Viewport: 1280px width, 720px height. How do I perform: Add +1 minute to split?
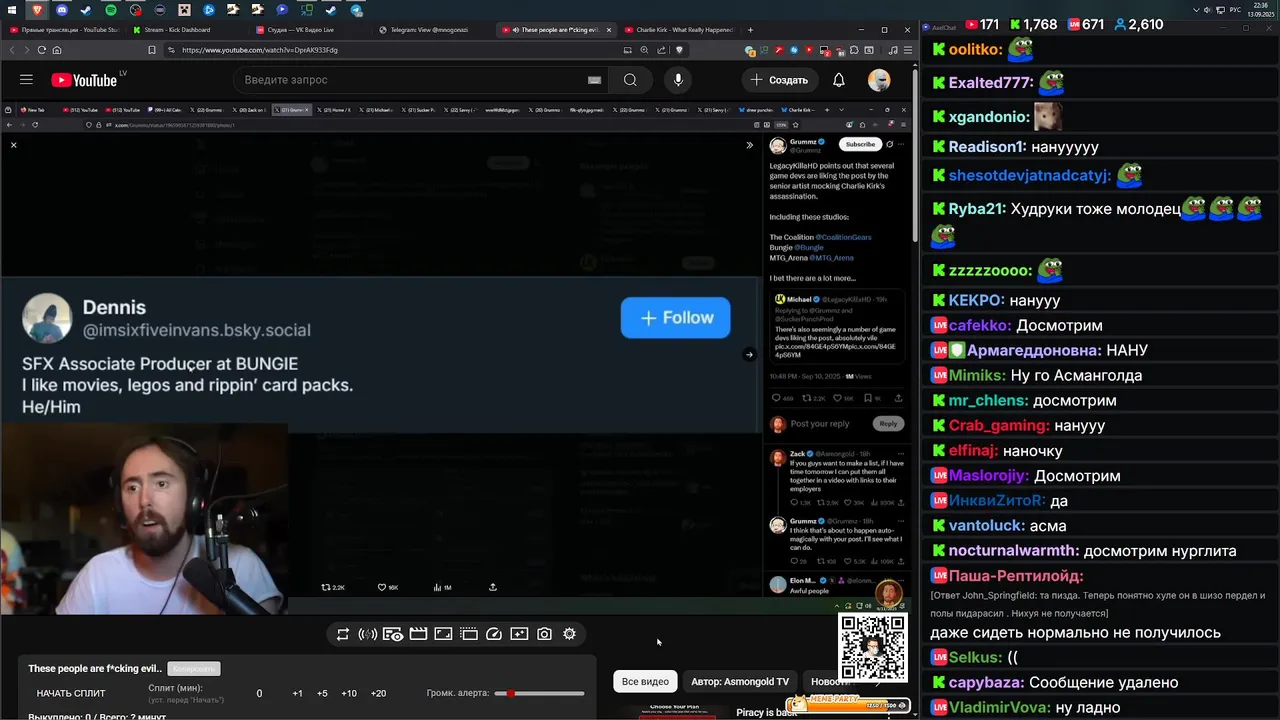pos(297,693)
